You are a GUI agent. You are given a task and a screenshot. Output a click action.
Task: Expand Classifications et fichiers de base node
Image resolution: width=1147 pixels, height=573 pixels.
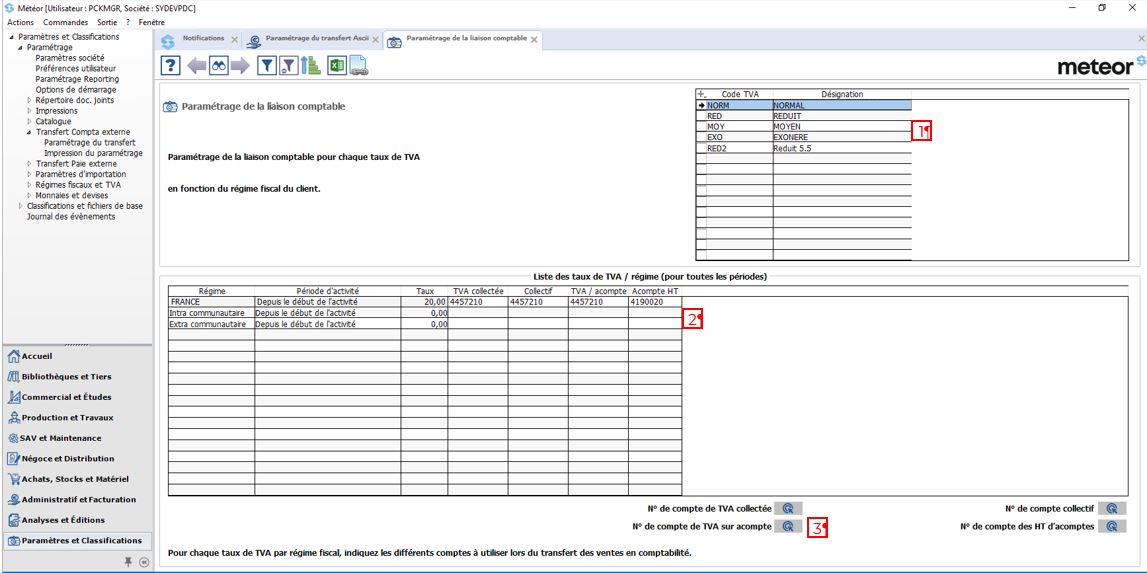20,206
